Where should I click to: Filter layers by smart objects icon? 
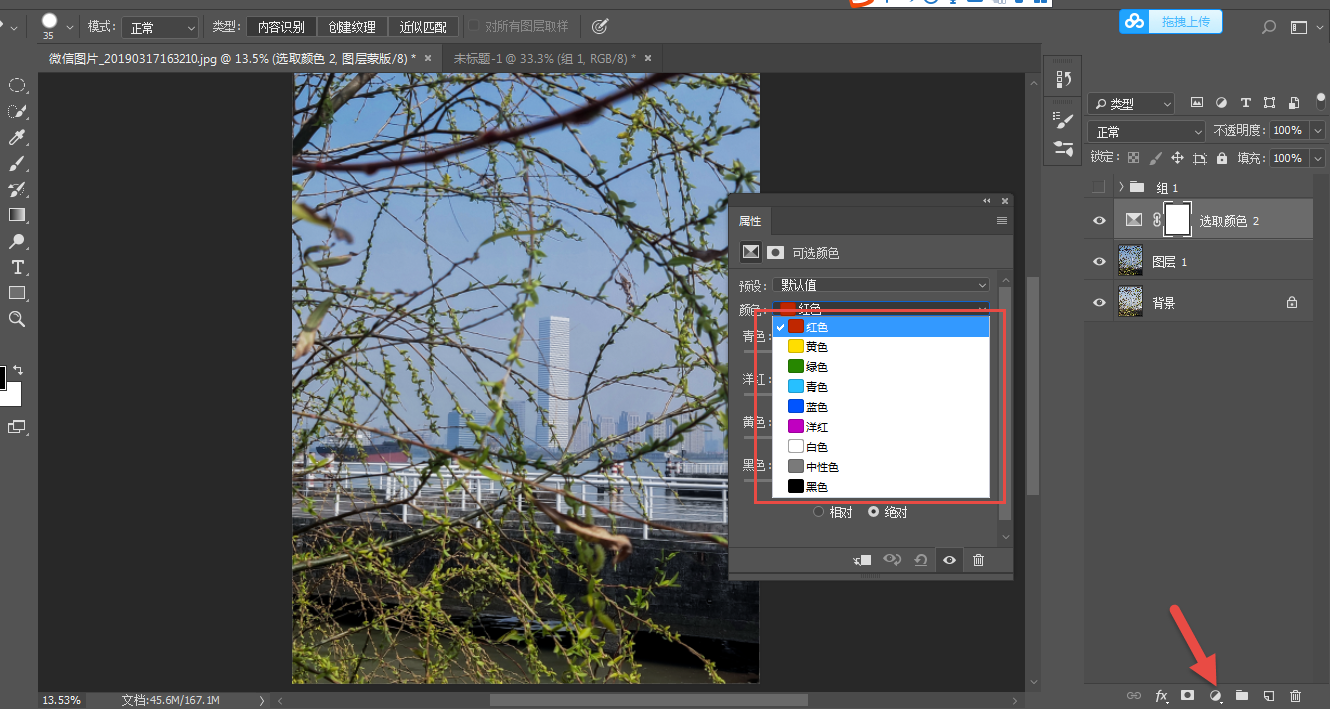click(1295, 103)
